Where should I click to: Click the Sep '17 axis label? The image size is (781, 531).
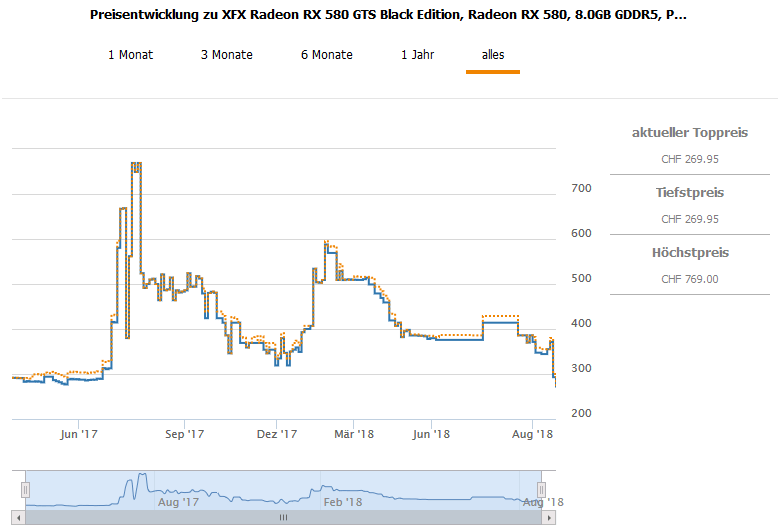tap(184, 434)
